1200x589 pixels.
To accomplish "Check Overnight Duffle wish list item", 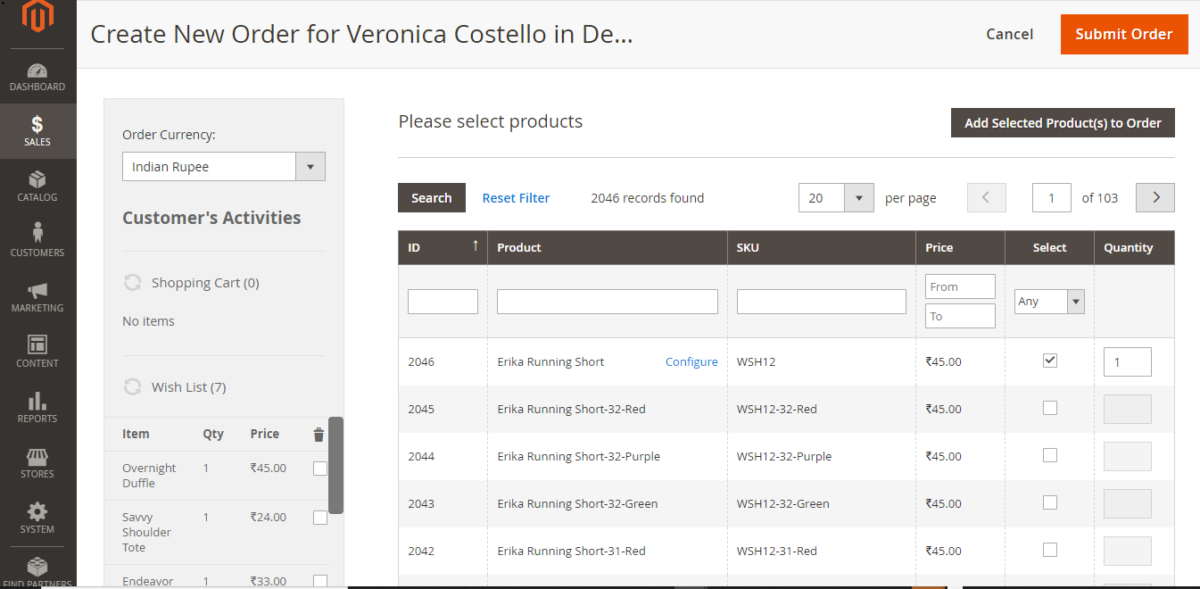I will click(320, 468).
